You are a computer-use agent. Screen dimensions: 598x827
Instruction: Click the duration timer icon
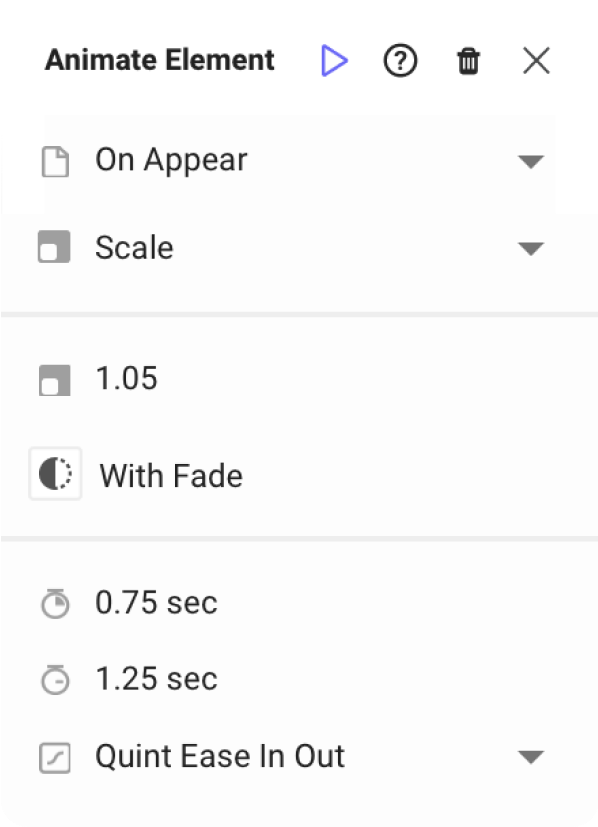(55, 603)
